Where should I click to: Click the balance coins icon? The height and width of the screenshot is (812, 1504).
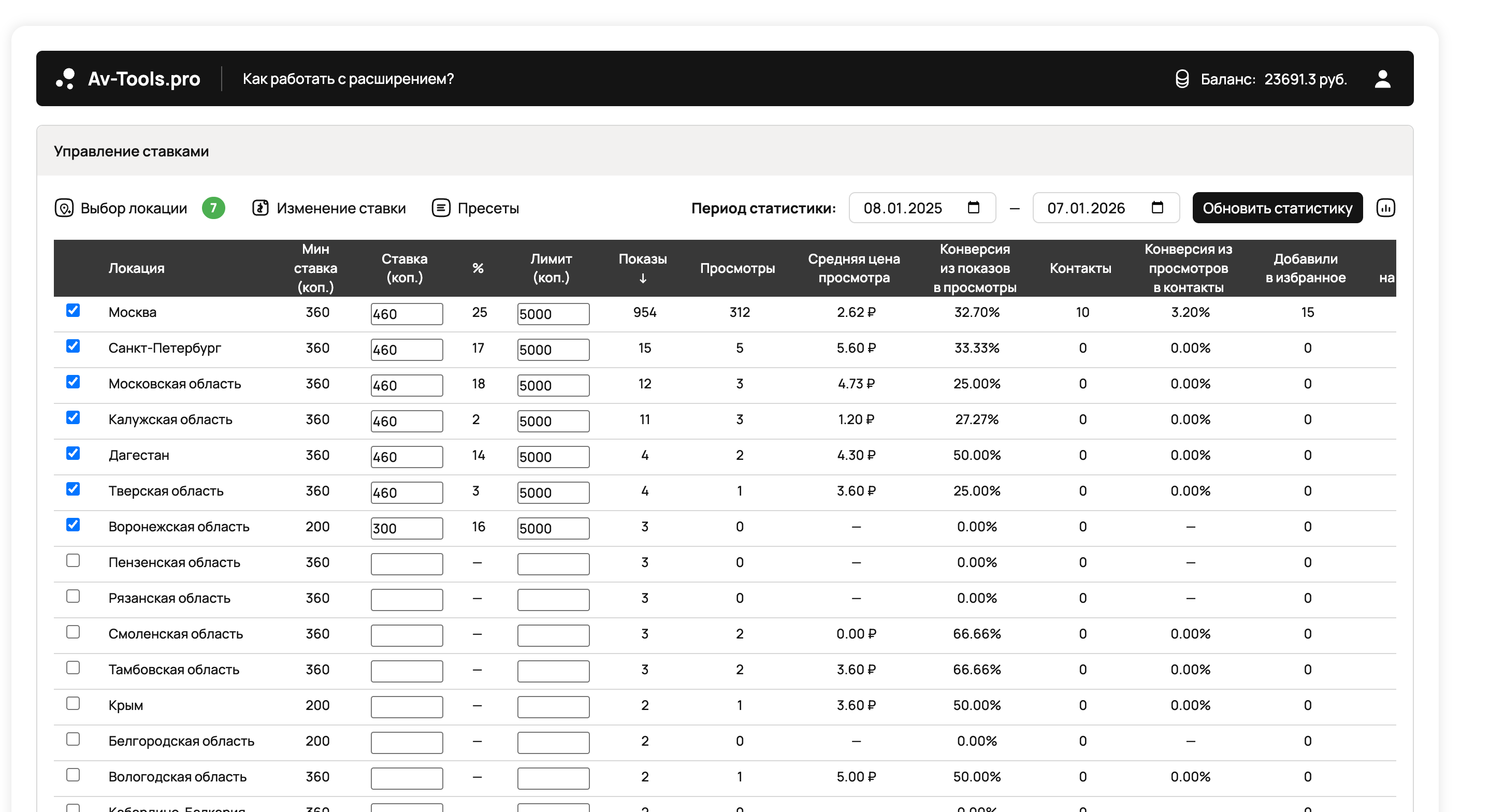click(x=1182, y=79)
